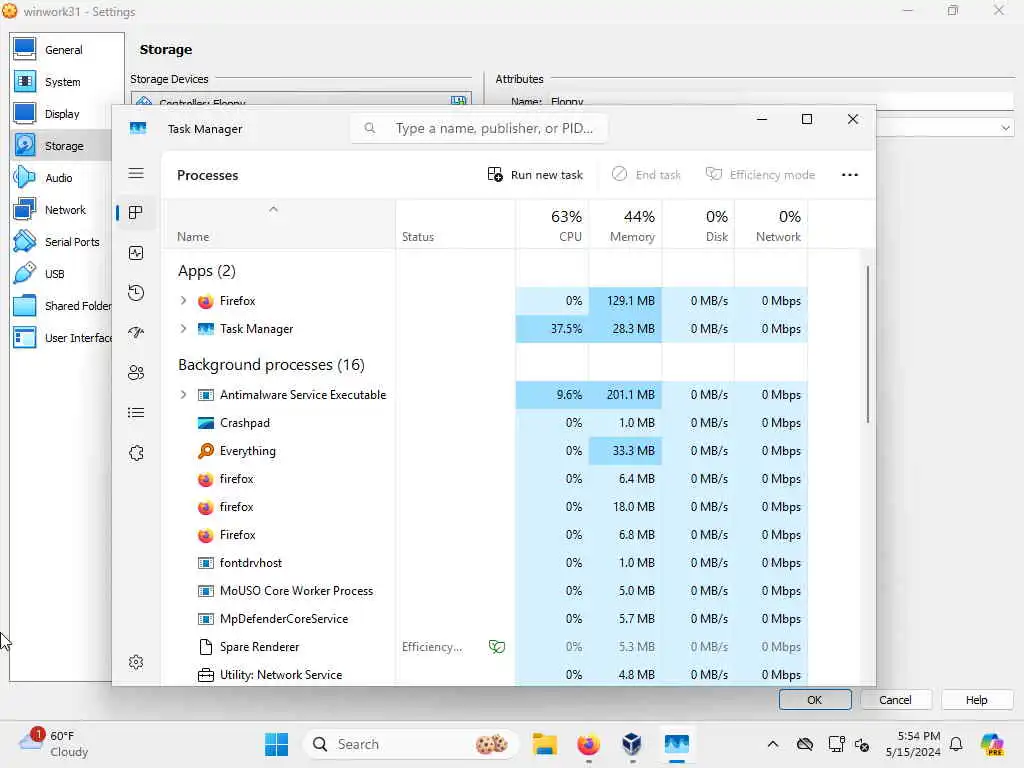Click Firefox icon on the taskbar
This screenshot has height=768, width=1024.
coord(588,744)
